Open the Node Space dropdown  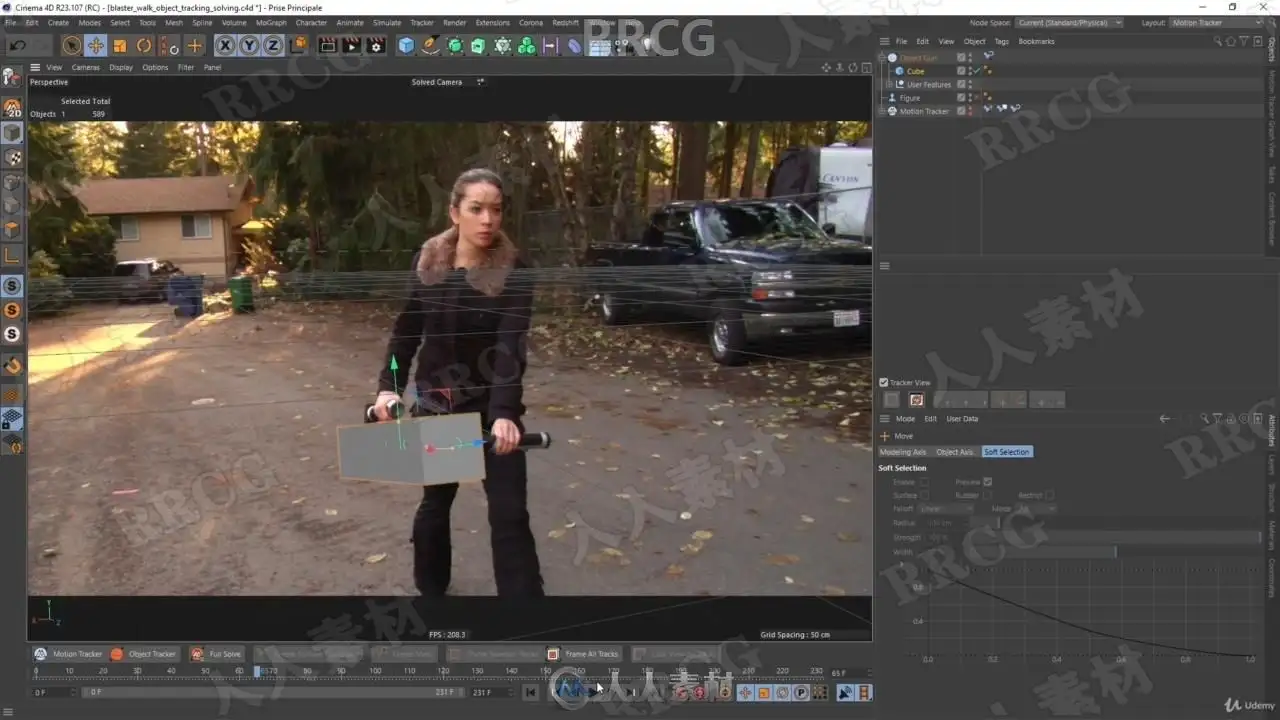click(1069, 22)
